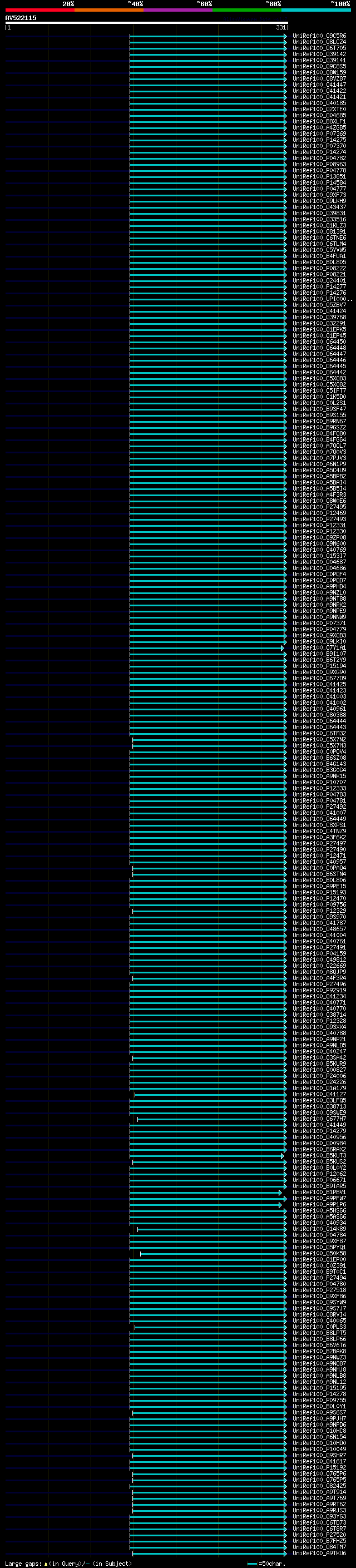Select hit UniRef100_Q2XTE0
Image resolution: width=356 pixels, height=1568 pixels.
pos(319,110)
